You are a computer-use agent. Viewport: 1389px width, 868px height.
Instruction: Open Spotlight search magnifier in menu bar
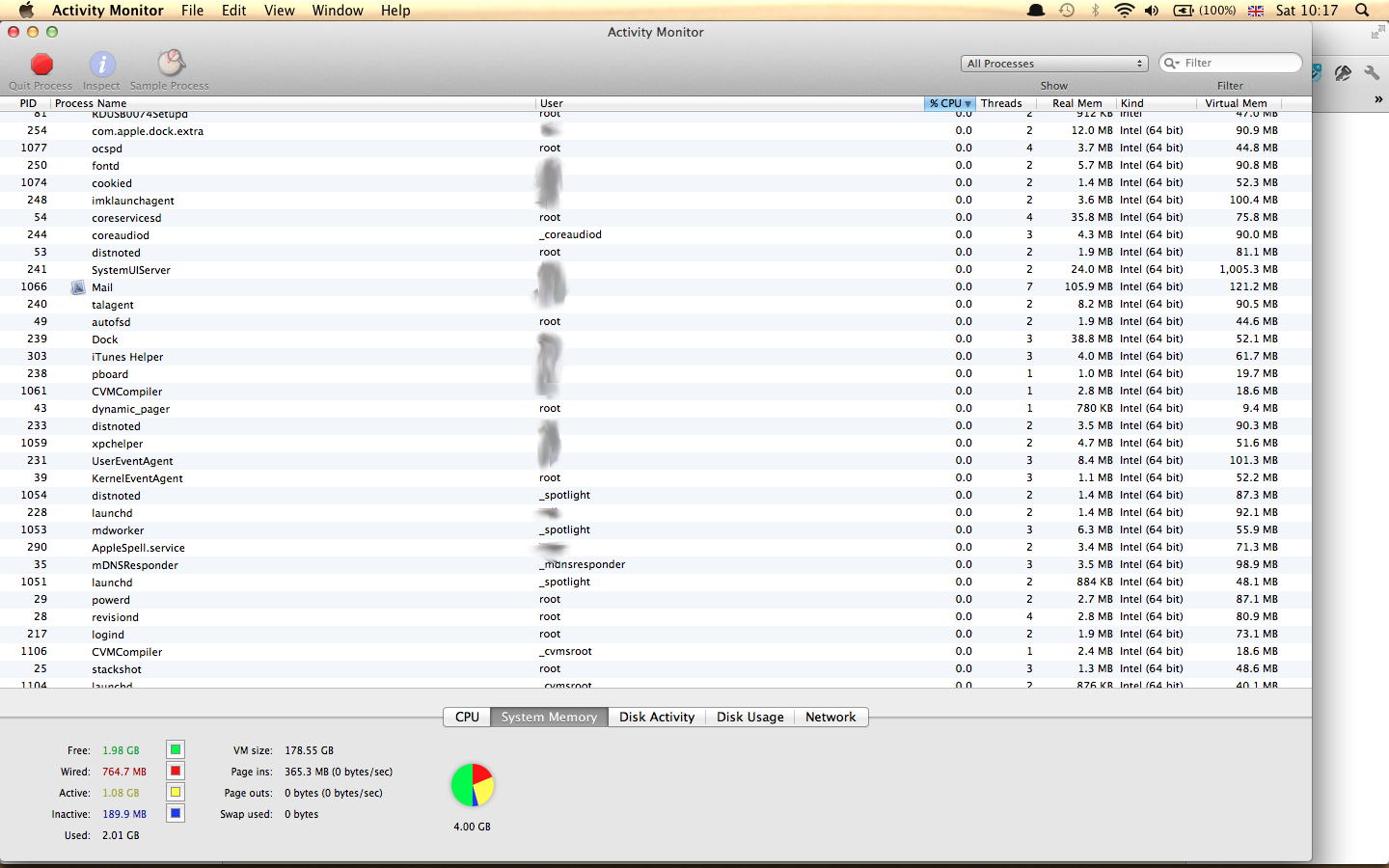pyautogui.click(x=1362, y=11)
